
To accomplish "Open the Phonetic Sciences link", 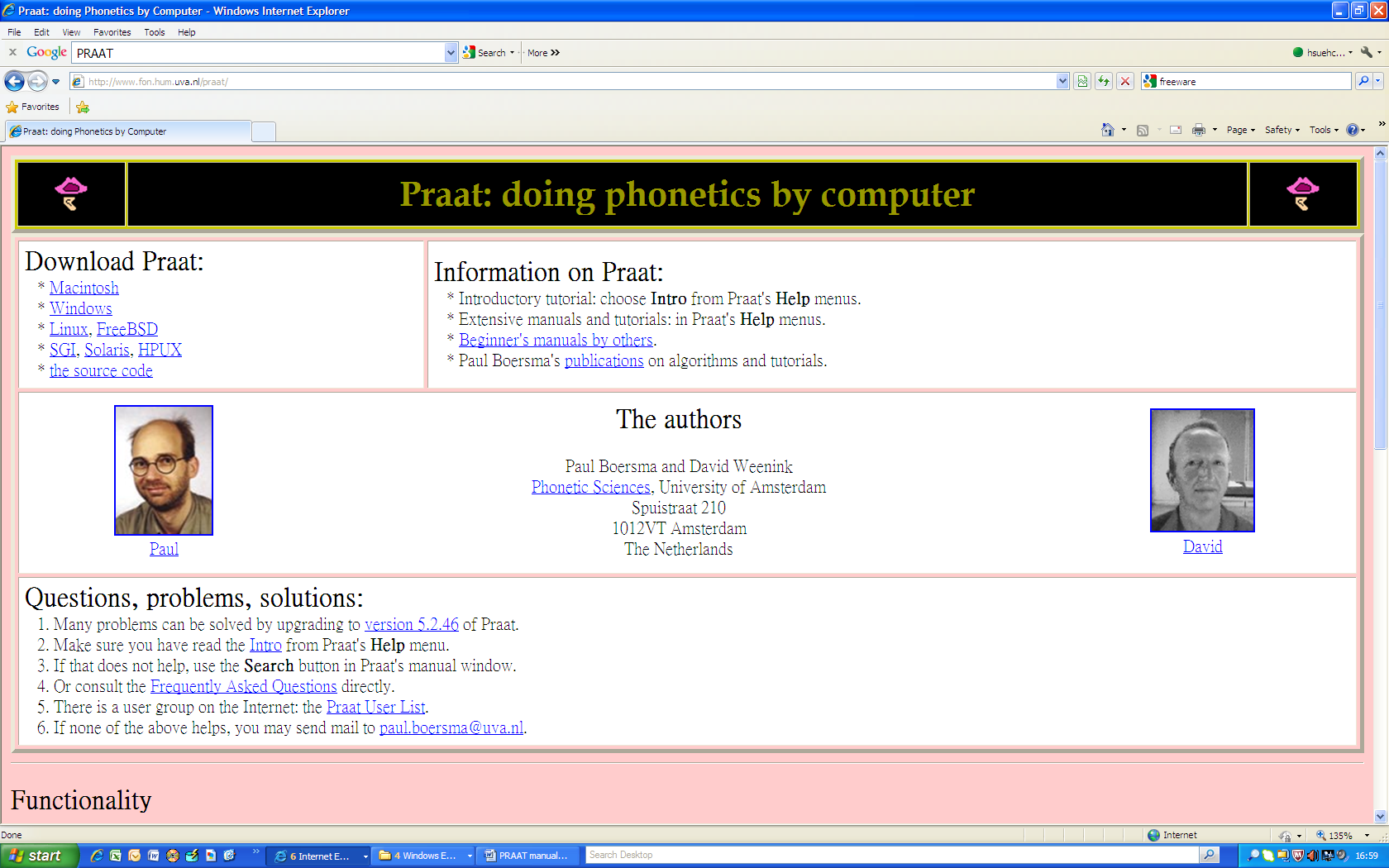I will click(590, 487).
